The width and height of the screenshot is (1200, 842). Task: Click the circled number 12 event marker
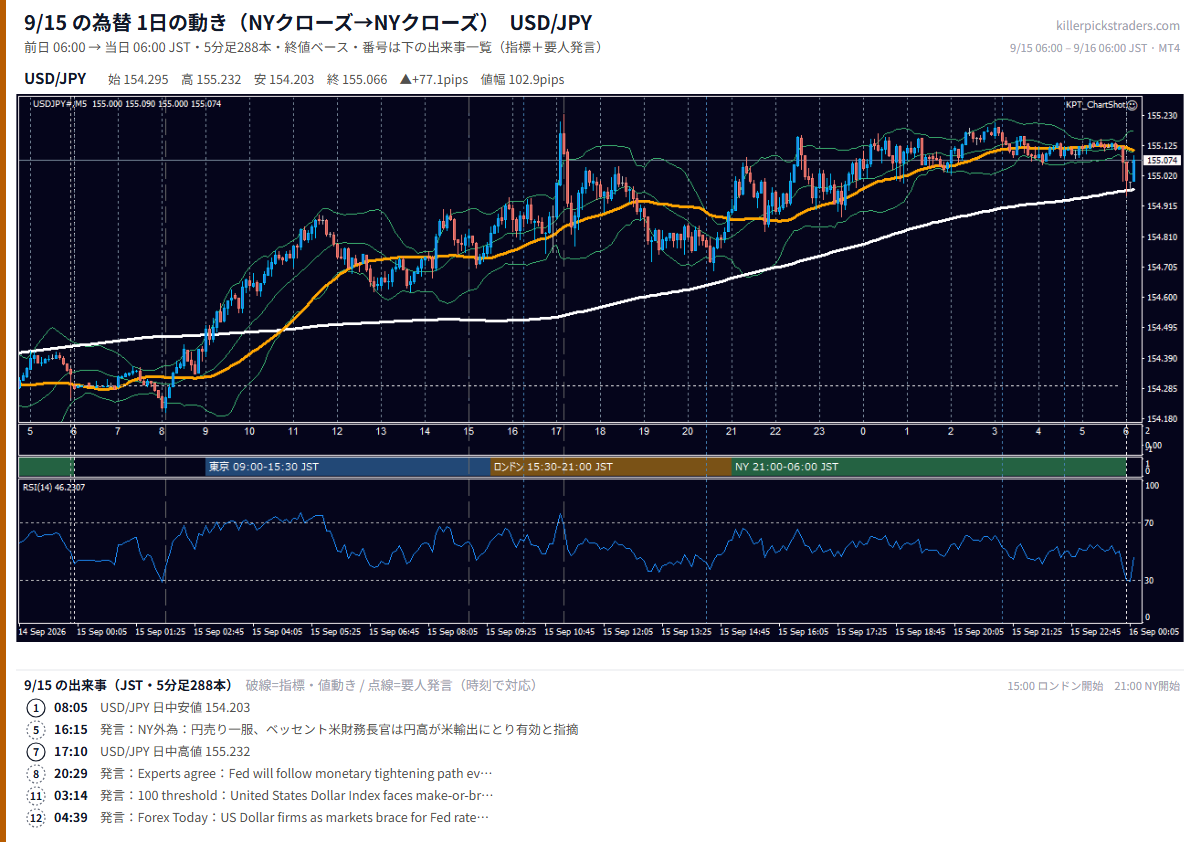[x=36, y=818]
